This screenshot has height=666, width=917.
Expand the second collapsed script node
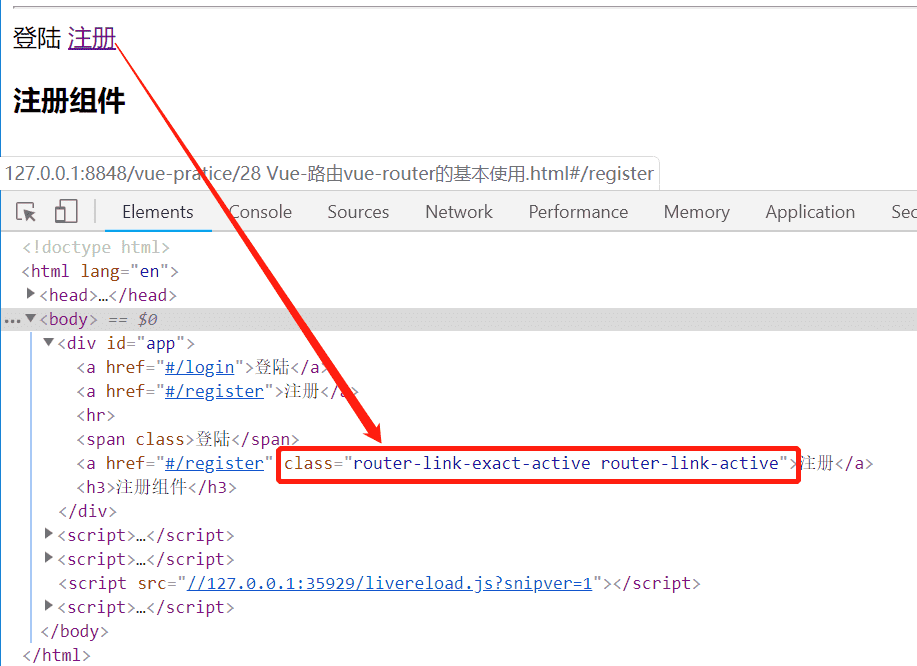[x=49, y=557]
